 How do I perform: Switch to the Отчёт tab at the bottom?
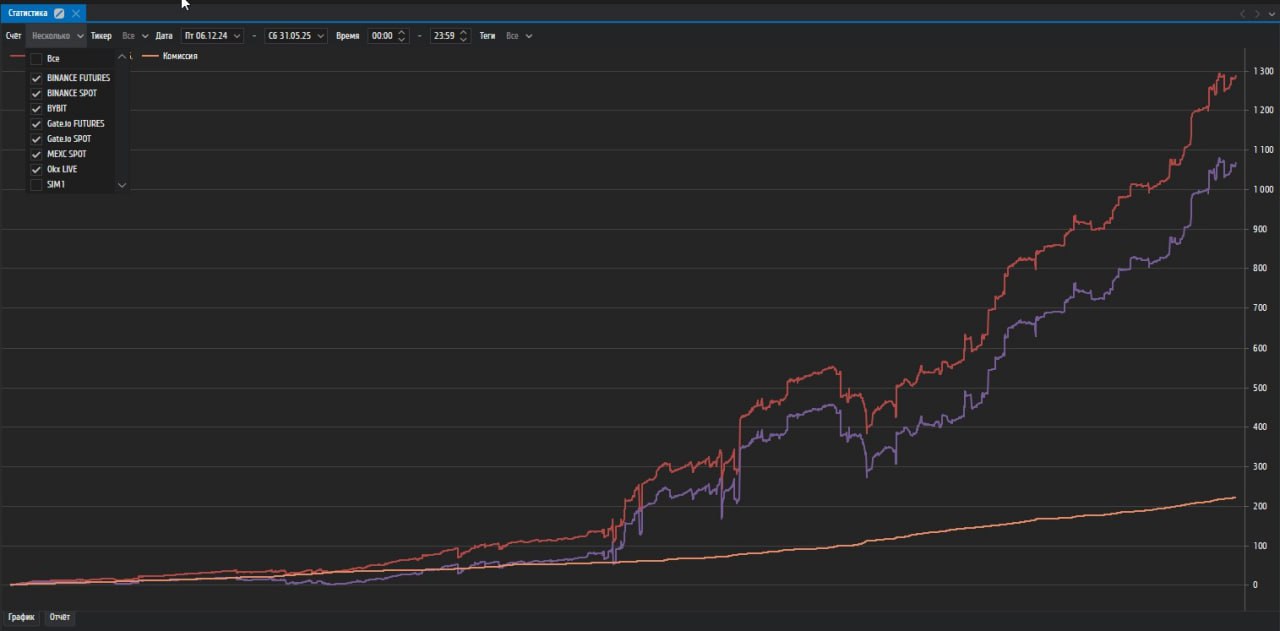click(60, 617)
